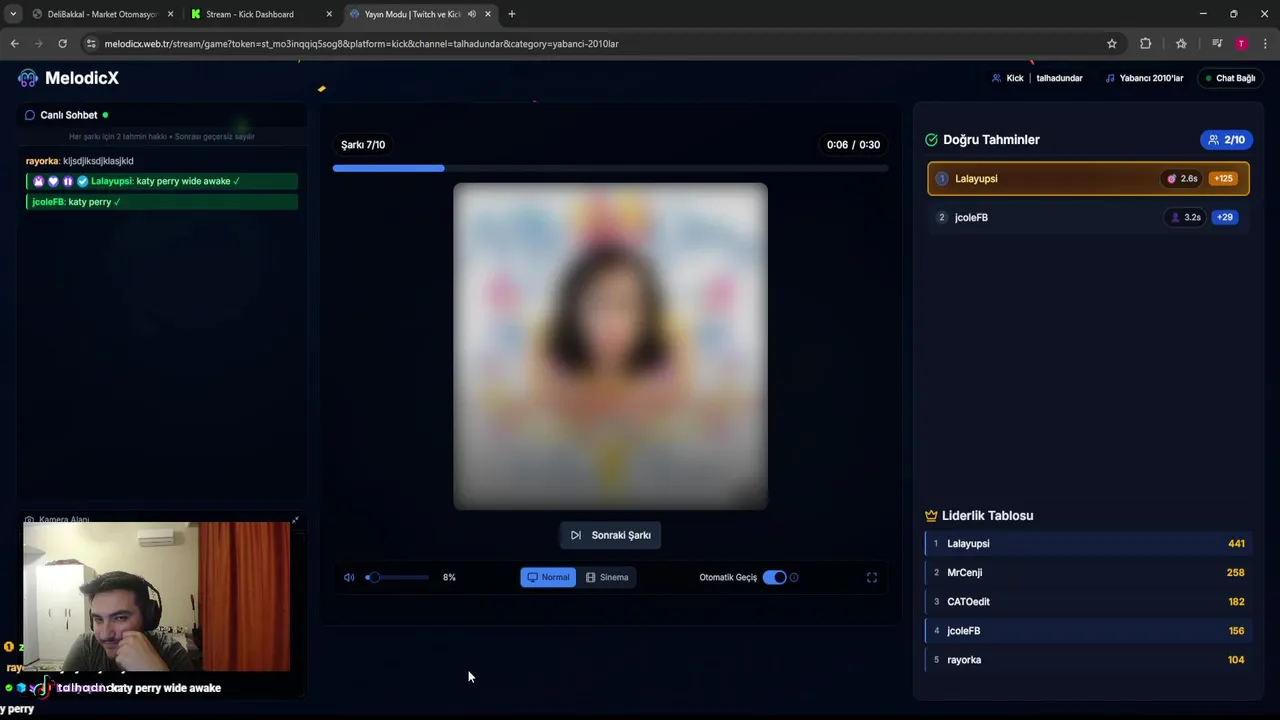Toggle the Otomatik Geçiş switch
Screen dimensions: 1280x720
(774, 577)
